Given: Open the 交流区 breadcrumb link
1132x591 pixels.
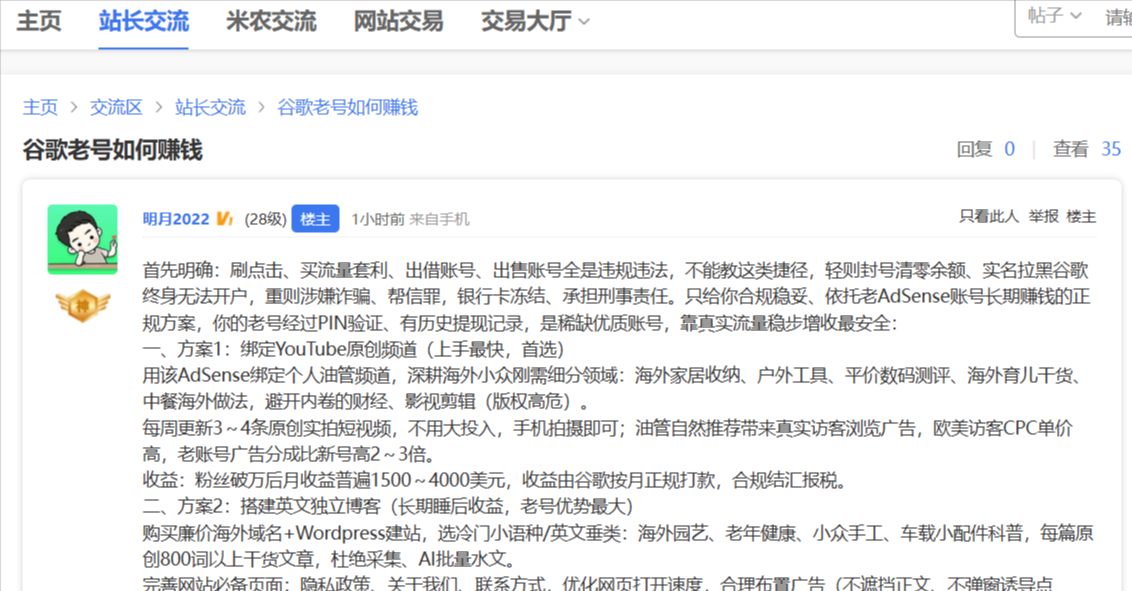Looking at the screenshot, I should coord(116,108).
